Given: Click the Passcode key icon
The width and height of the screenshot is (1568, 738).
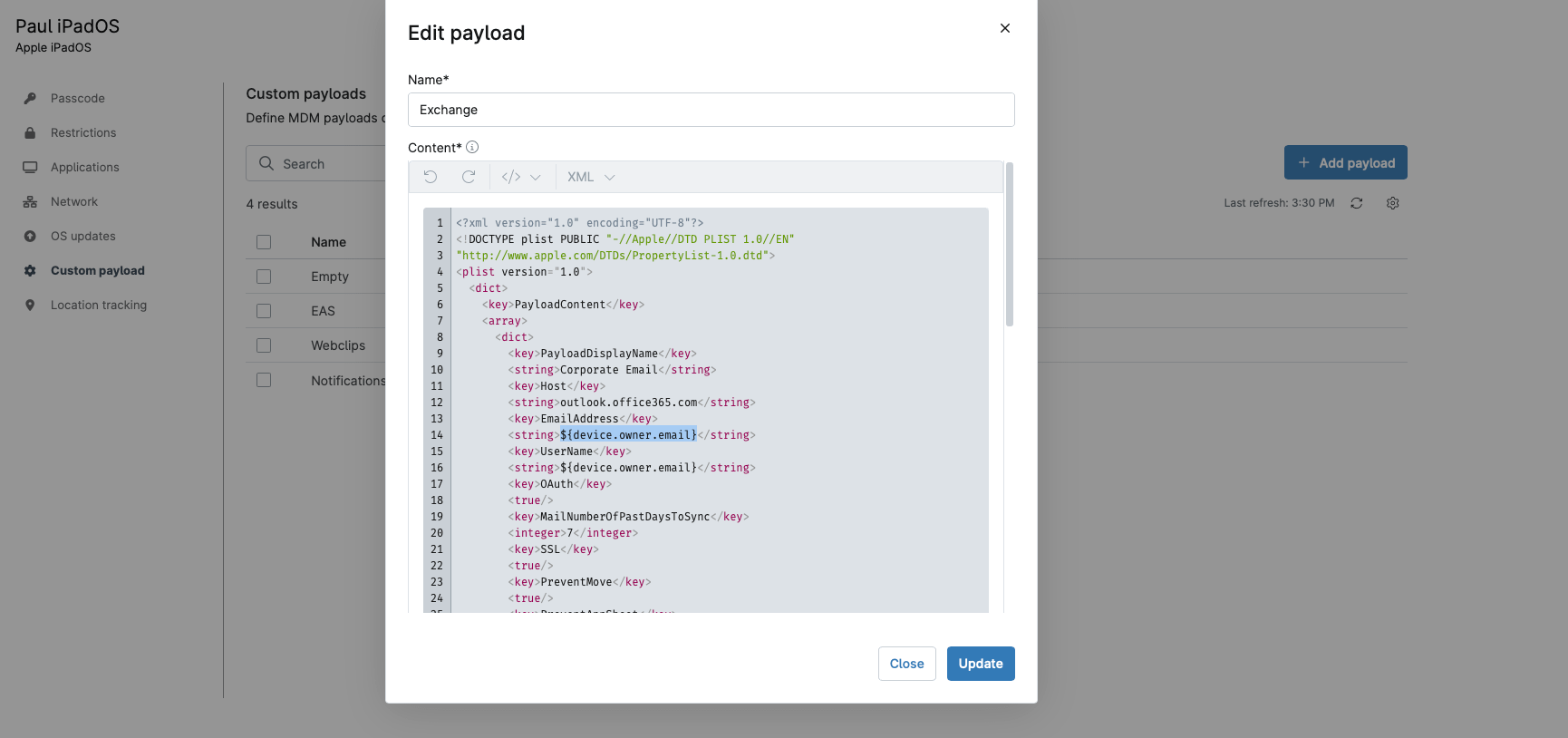Looking at the screenshot, I should click(x=30, y=98).
